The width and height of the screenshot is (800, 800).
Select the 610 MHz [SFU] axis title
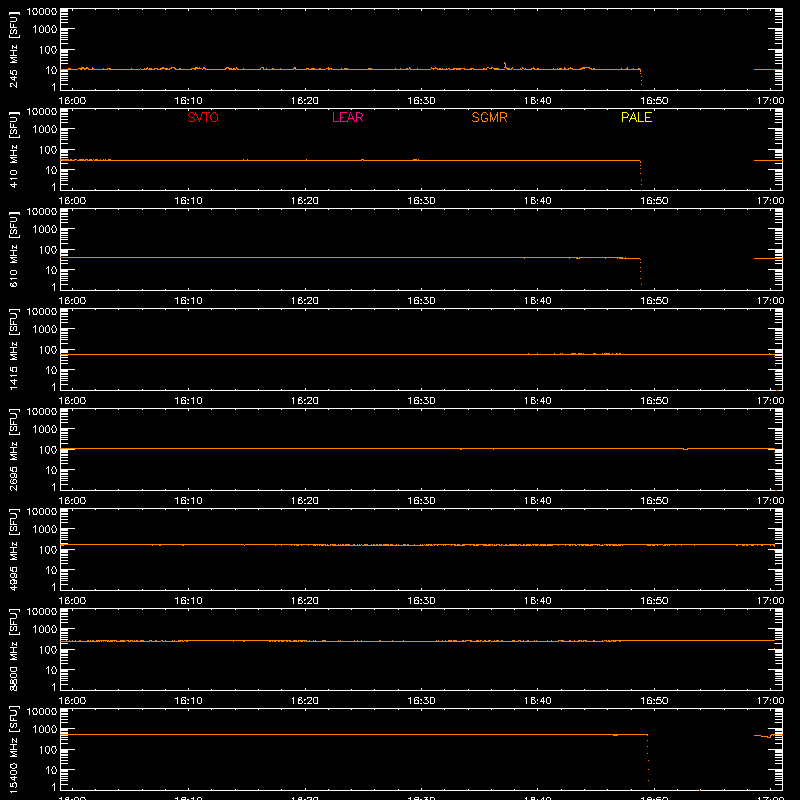(13, 249)
